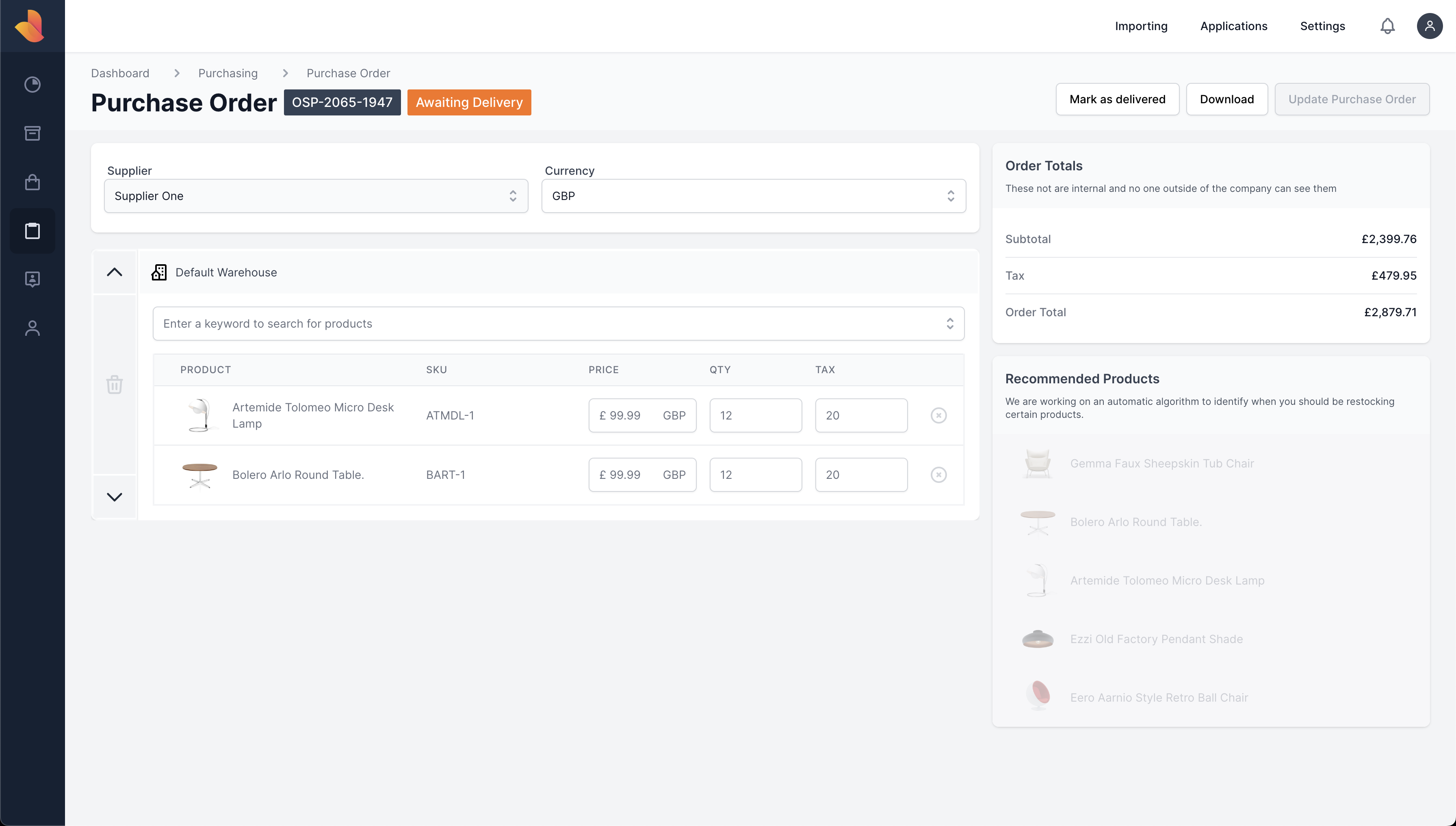Remove the Bolero Arlo Round Table row
The height and width of the screenshot is (826, 1456).
tap(938, 475)
